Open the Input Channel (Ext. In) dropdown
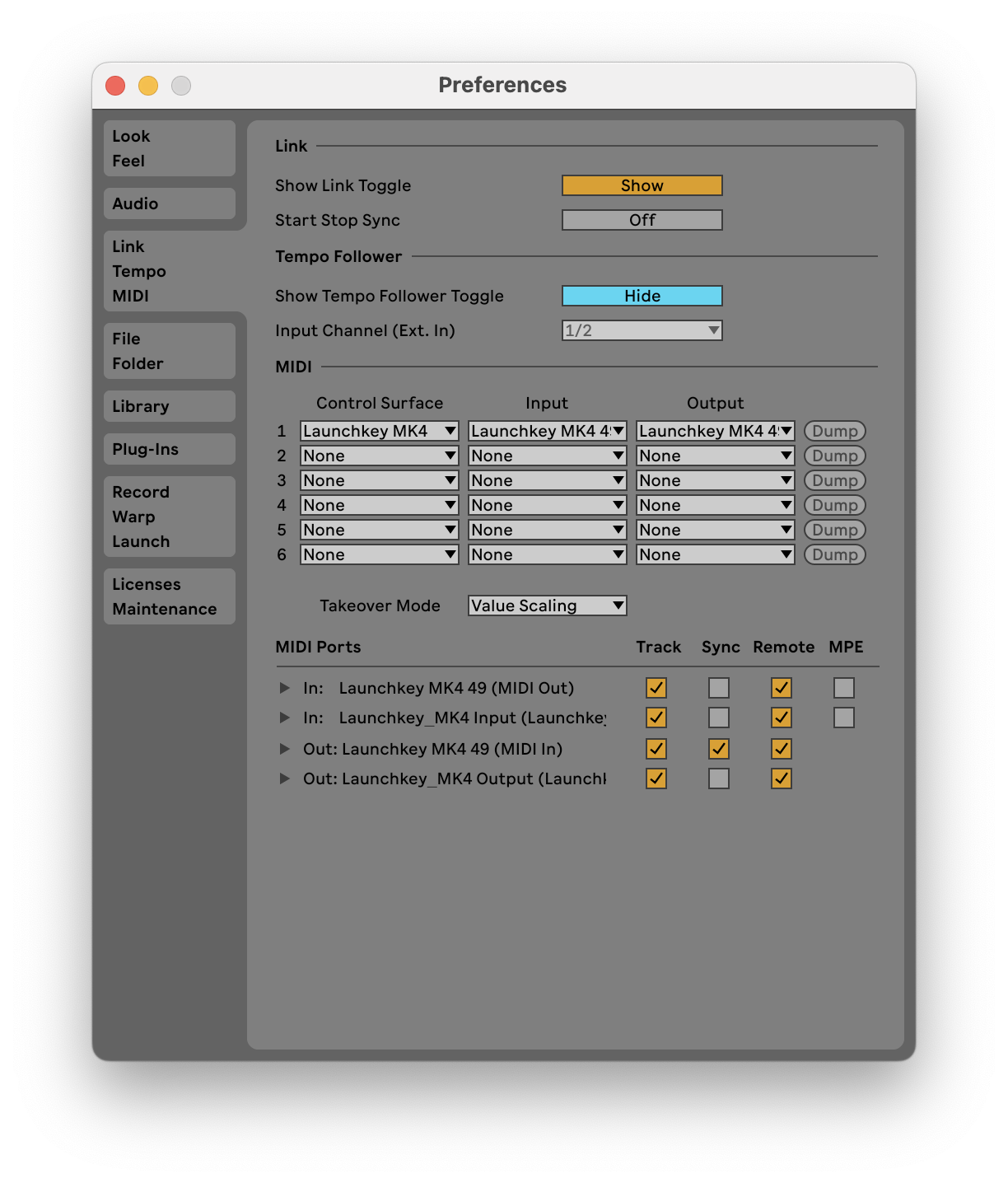 click(x=642, y=330)
